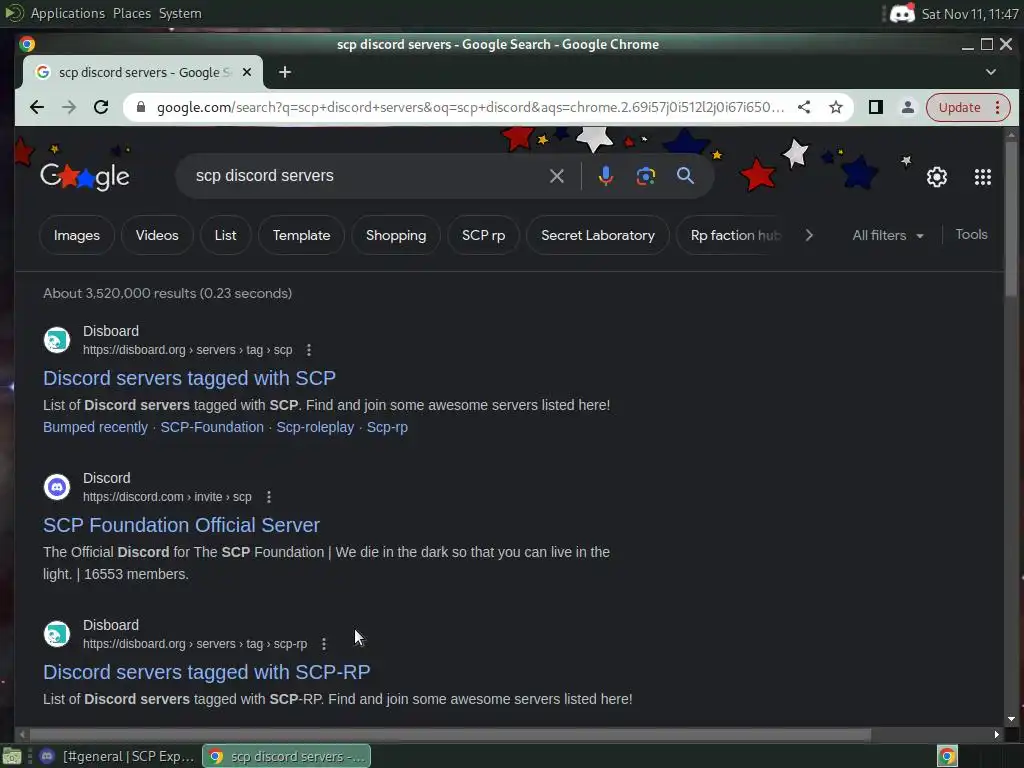Open options for the disboard scp-rp result
The image size is (1024, 768).
click(324, 644)
